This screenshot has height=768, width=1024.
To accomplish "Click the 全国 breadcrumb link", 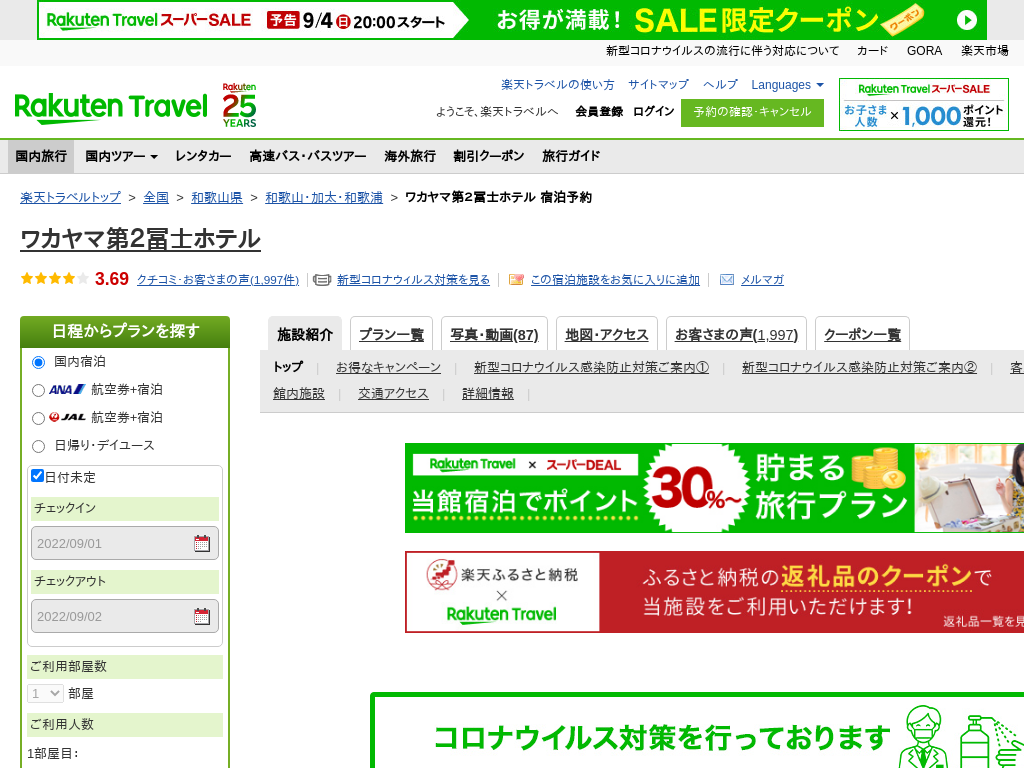I will [x=156, y=197].
